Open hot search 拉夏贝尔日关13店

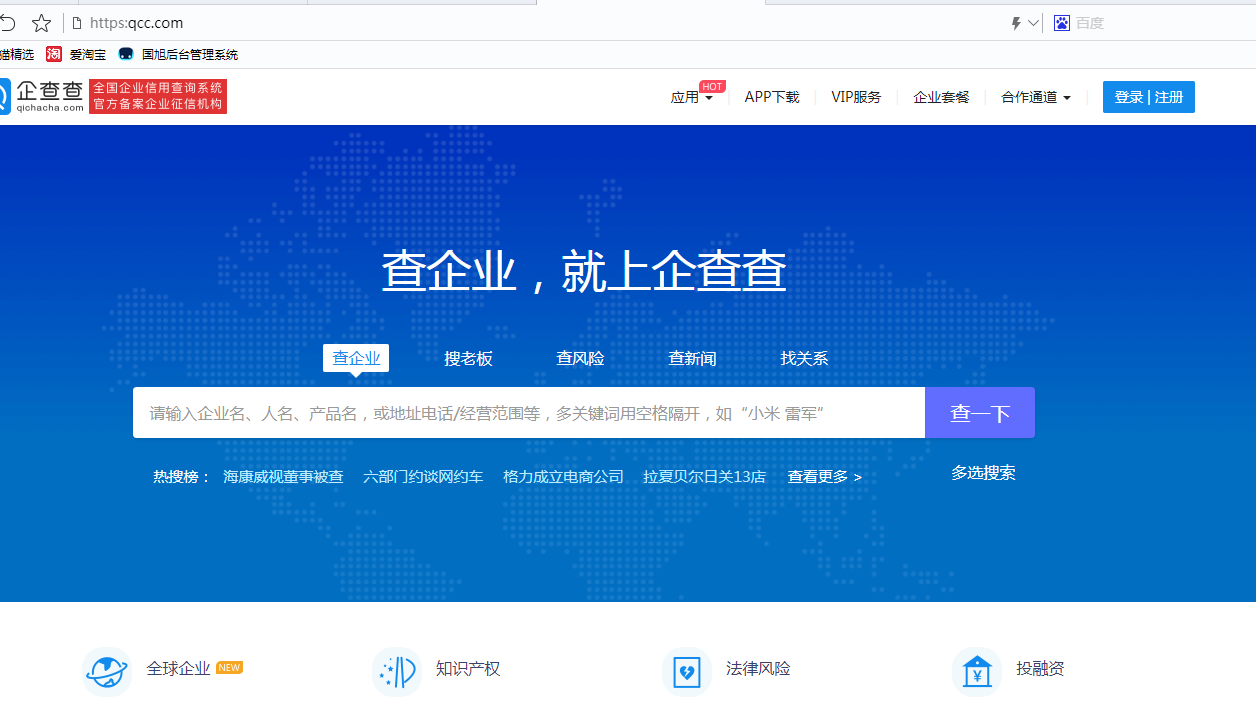tap(704, 477)
